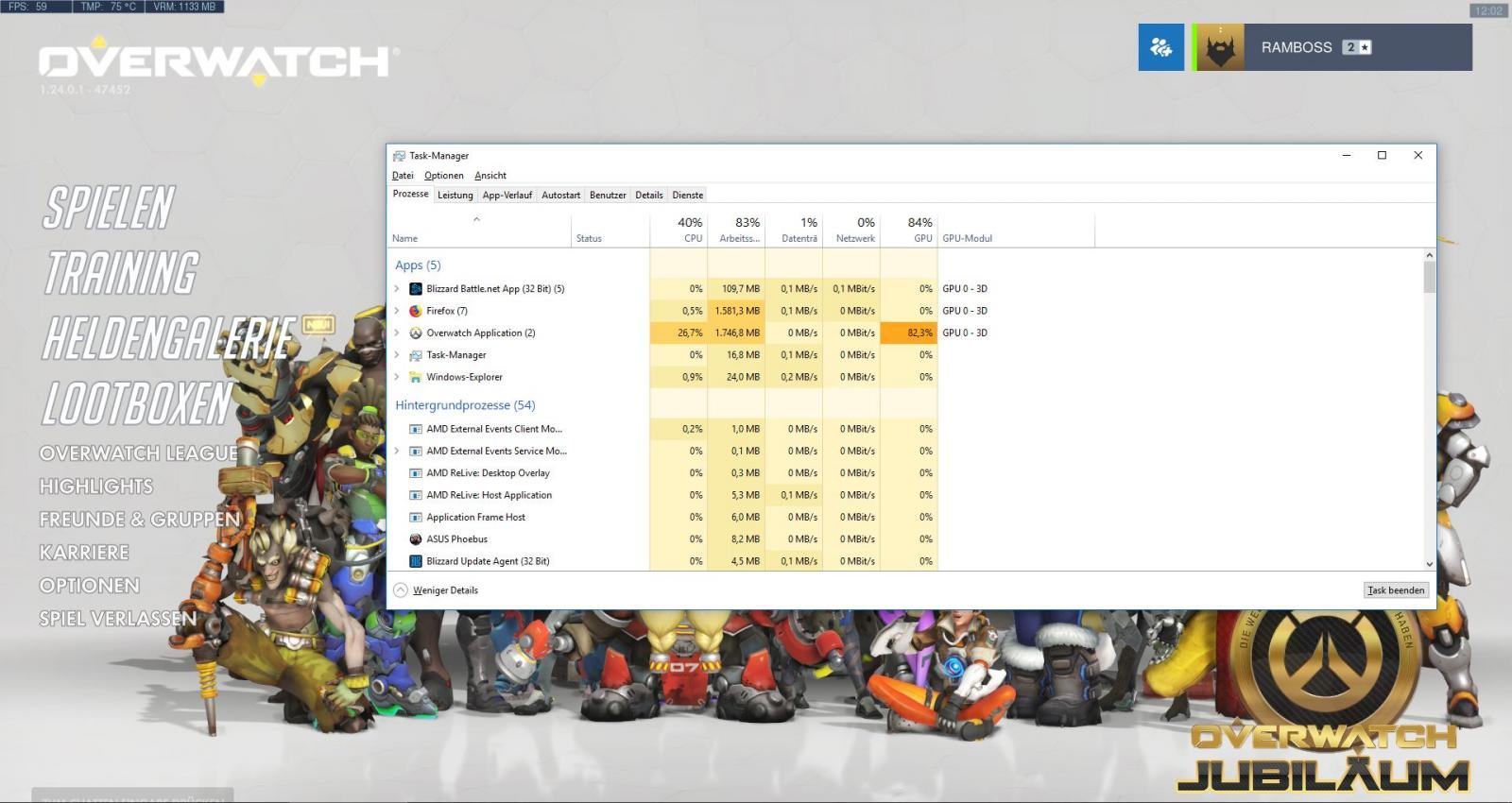Switch to the Benutzer tab
This screenshot has width=1512, height=803.
pyautogui.click(x=608, y=196)
